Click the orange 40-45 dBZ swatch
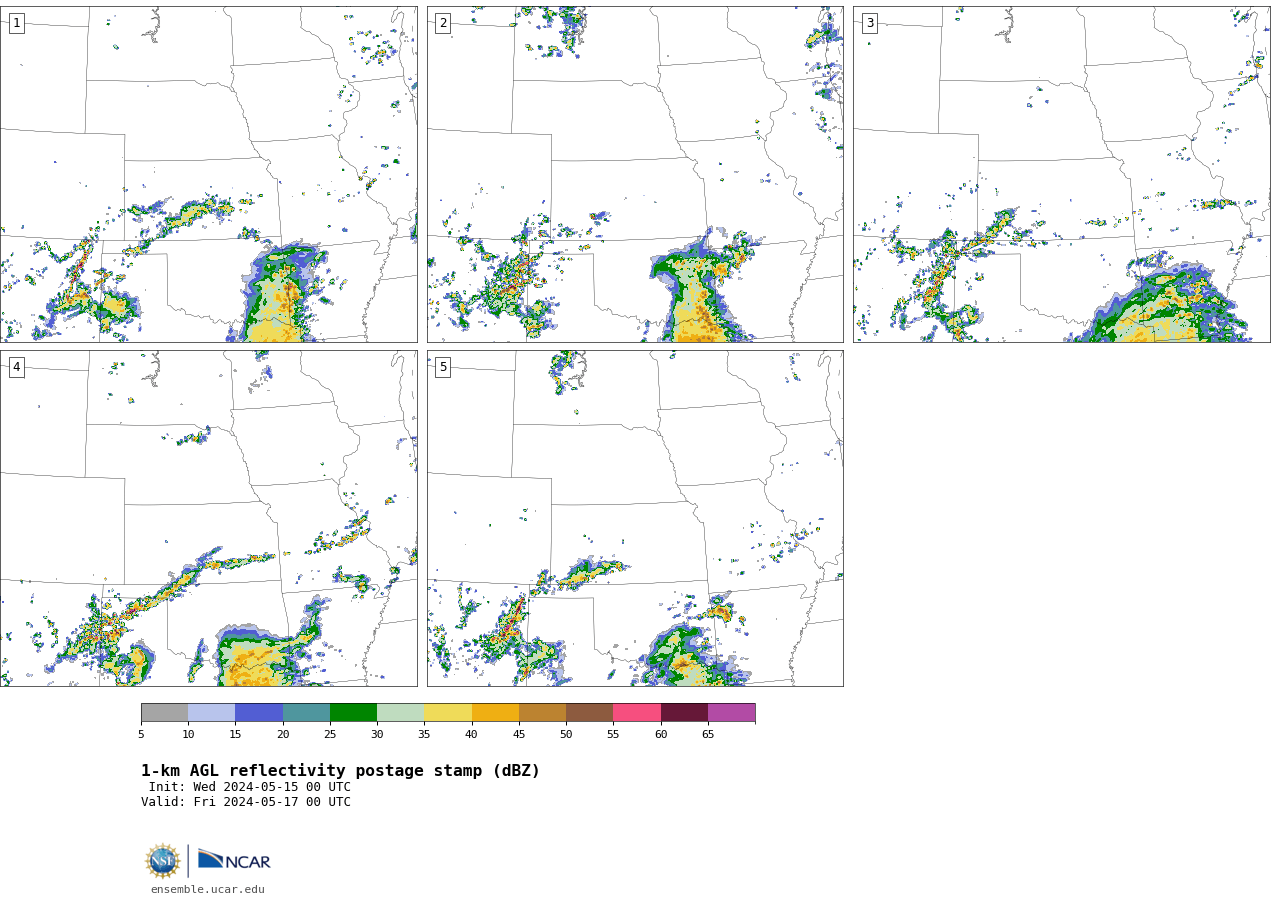1280x901 pixels. click(495, 713)
